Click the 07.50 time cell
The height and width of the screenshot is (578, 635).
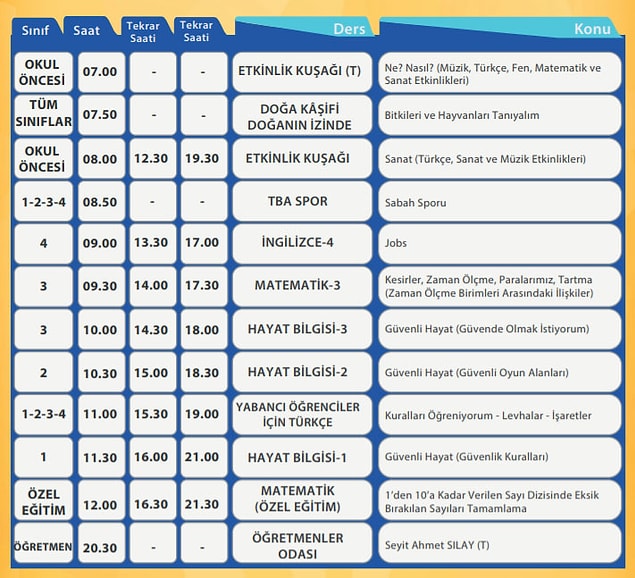pyautogui.click(x=101, y=115)
